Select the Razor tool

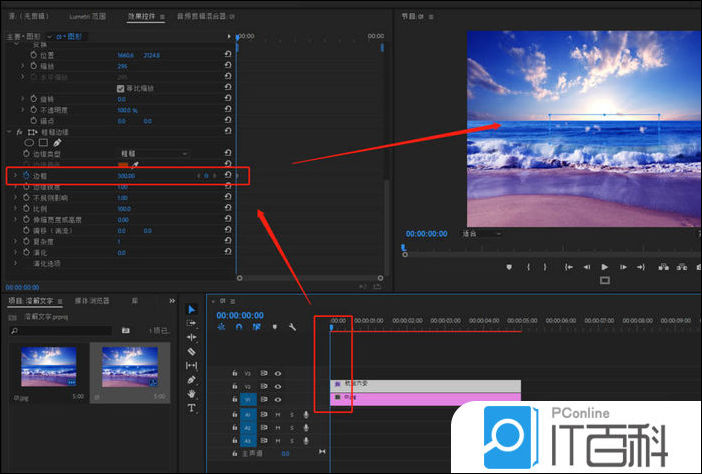pos(192,352)
